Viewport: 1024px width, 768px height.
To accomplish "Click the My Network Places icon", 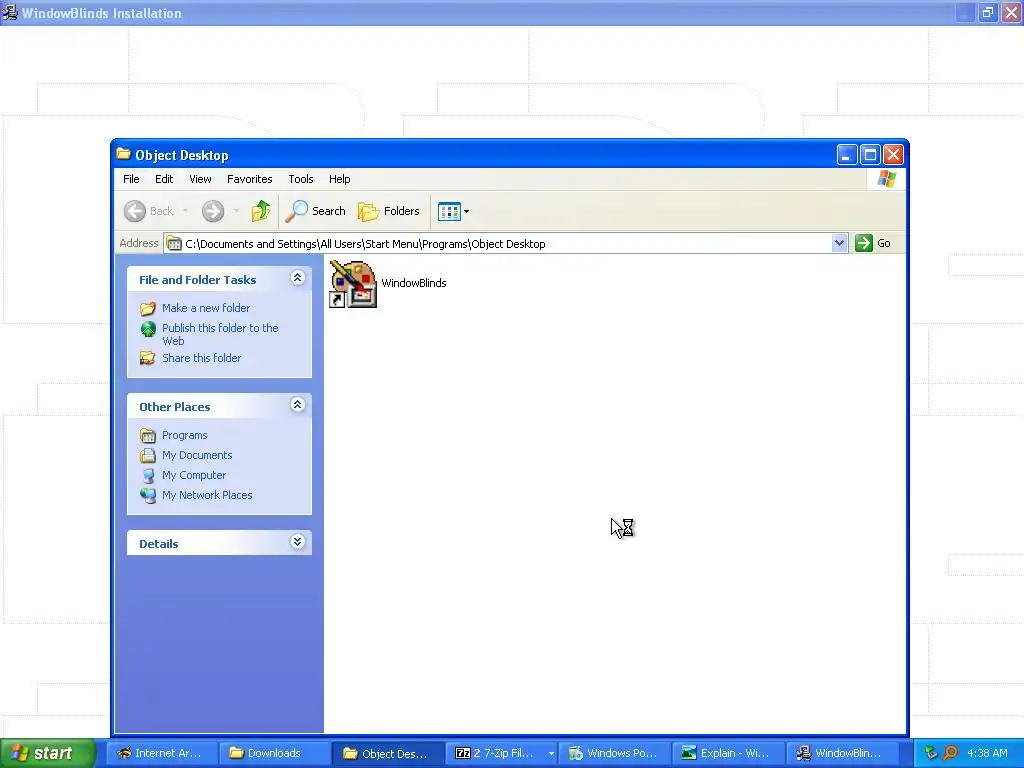I will (x=148, y=495).
